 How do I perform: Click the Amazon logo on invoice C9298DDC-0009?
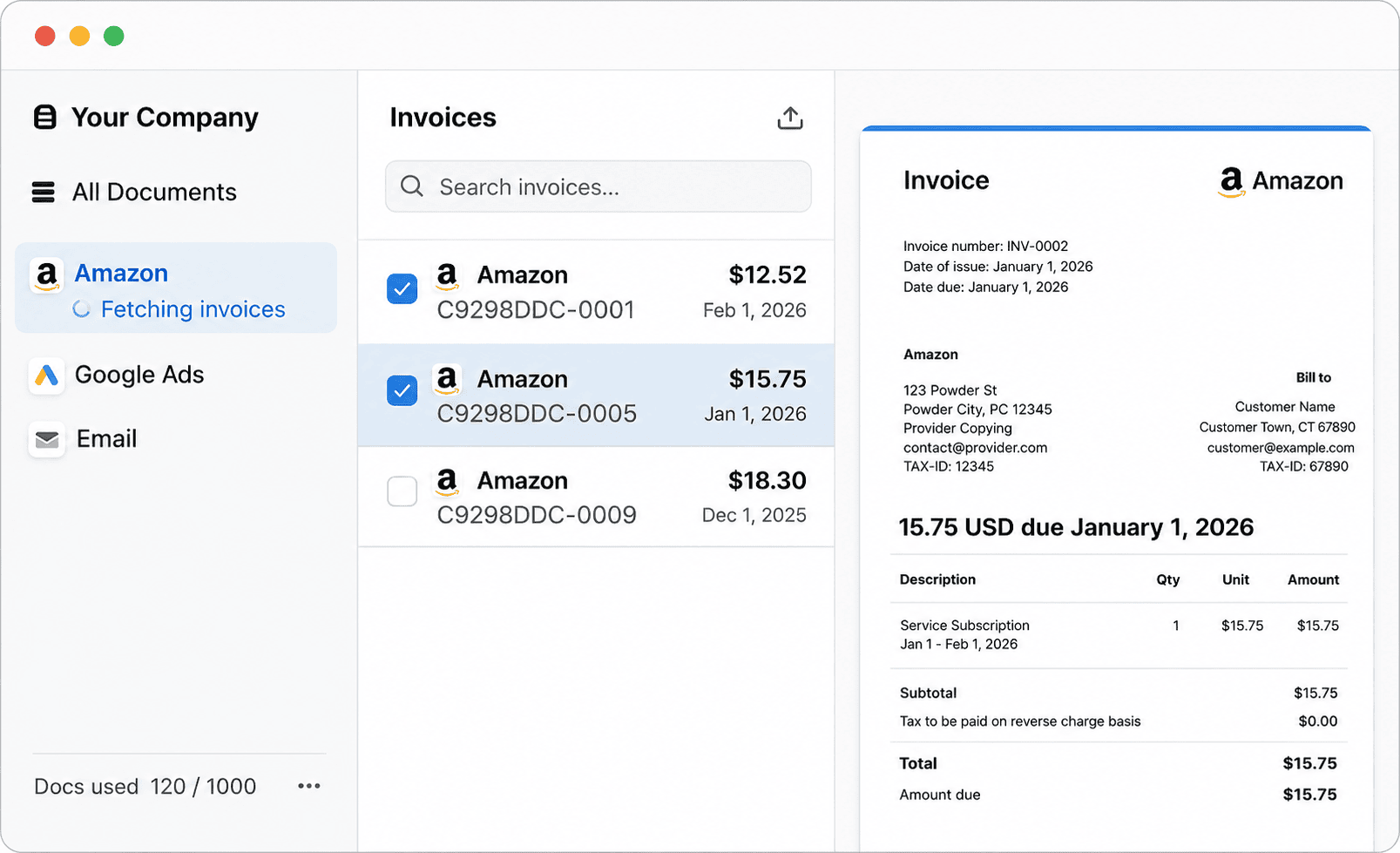click(x=447, y=481)
